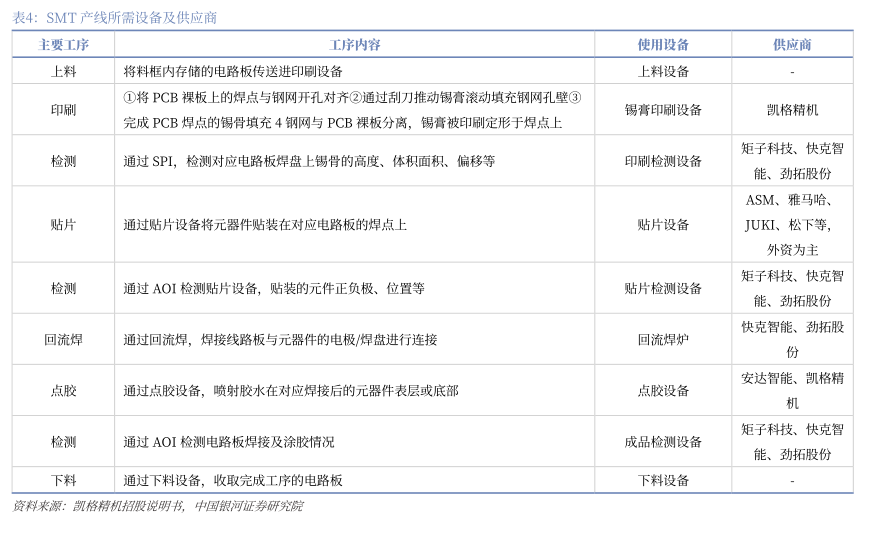Click the table title "表4: SMT 产线所需设备及供应商"
The height and width of the screenshot is (534, 883).
coord(115,17)
